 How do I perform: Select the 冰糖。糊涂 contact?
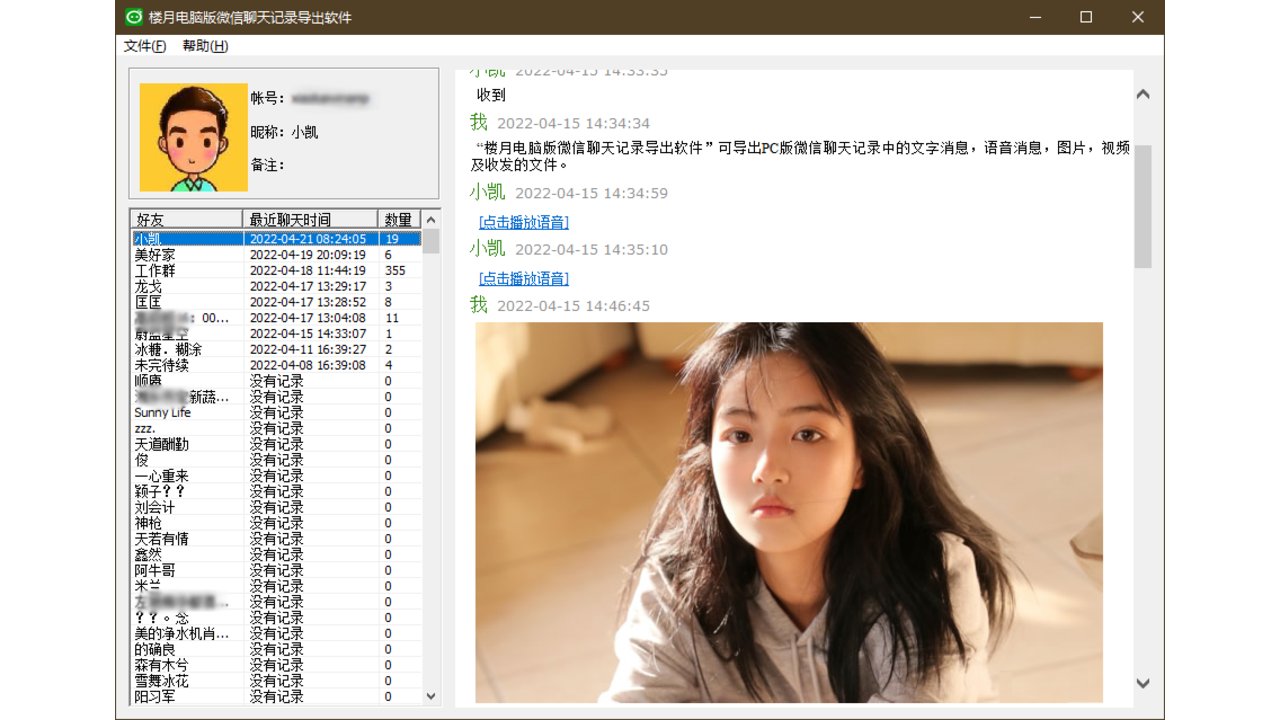tap(165, 349)
